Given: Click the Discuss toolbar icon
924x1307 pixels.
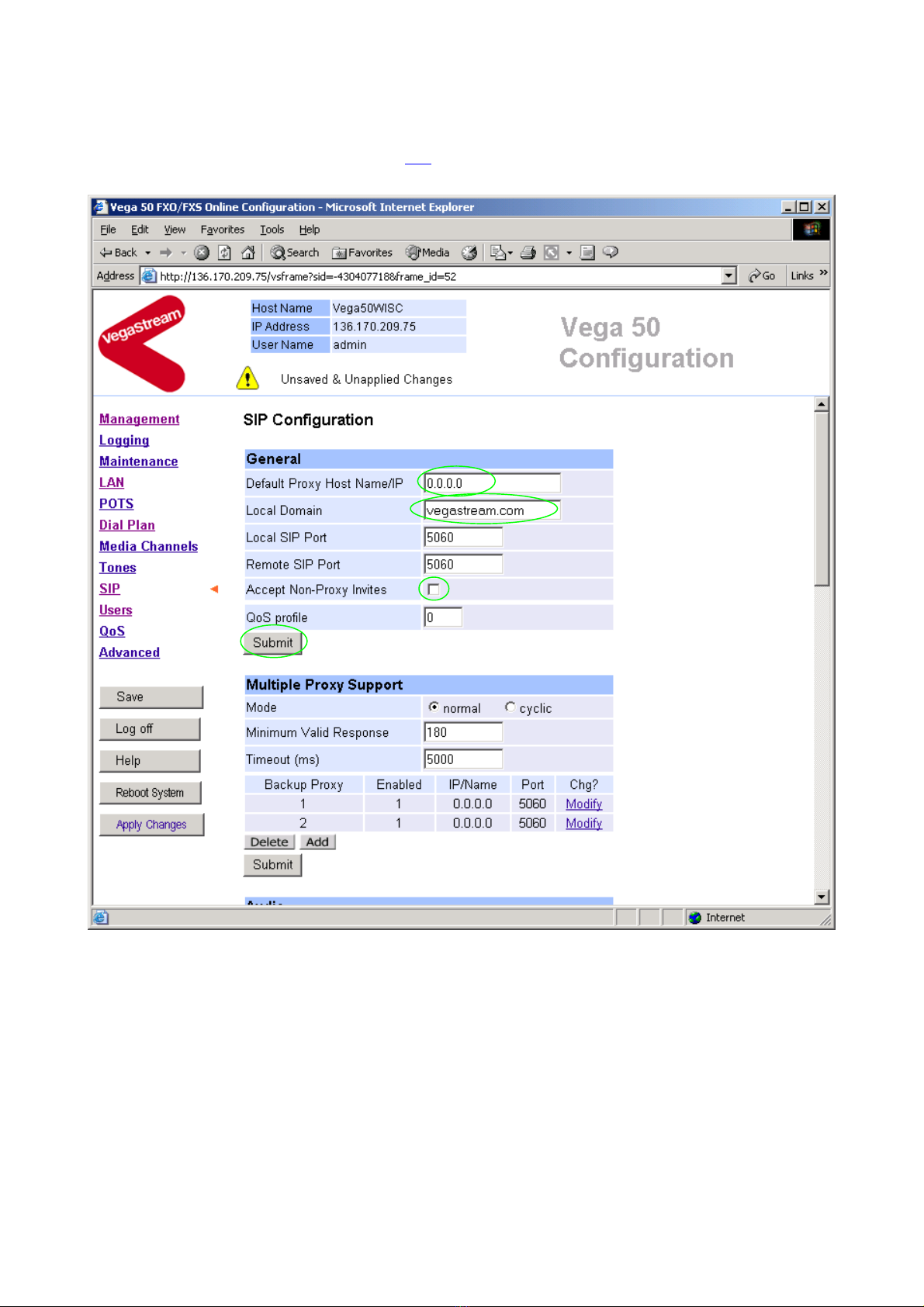Looking at the screenshot, I should [x=587, y=253].
